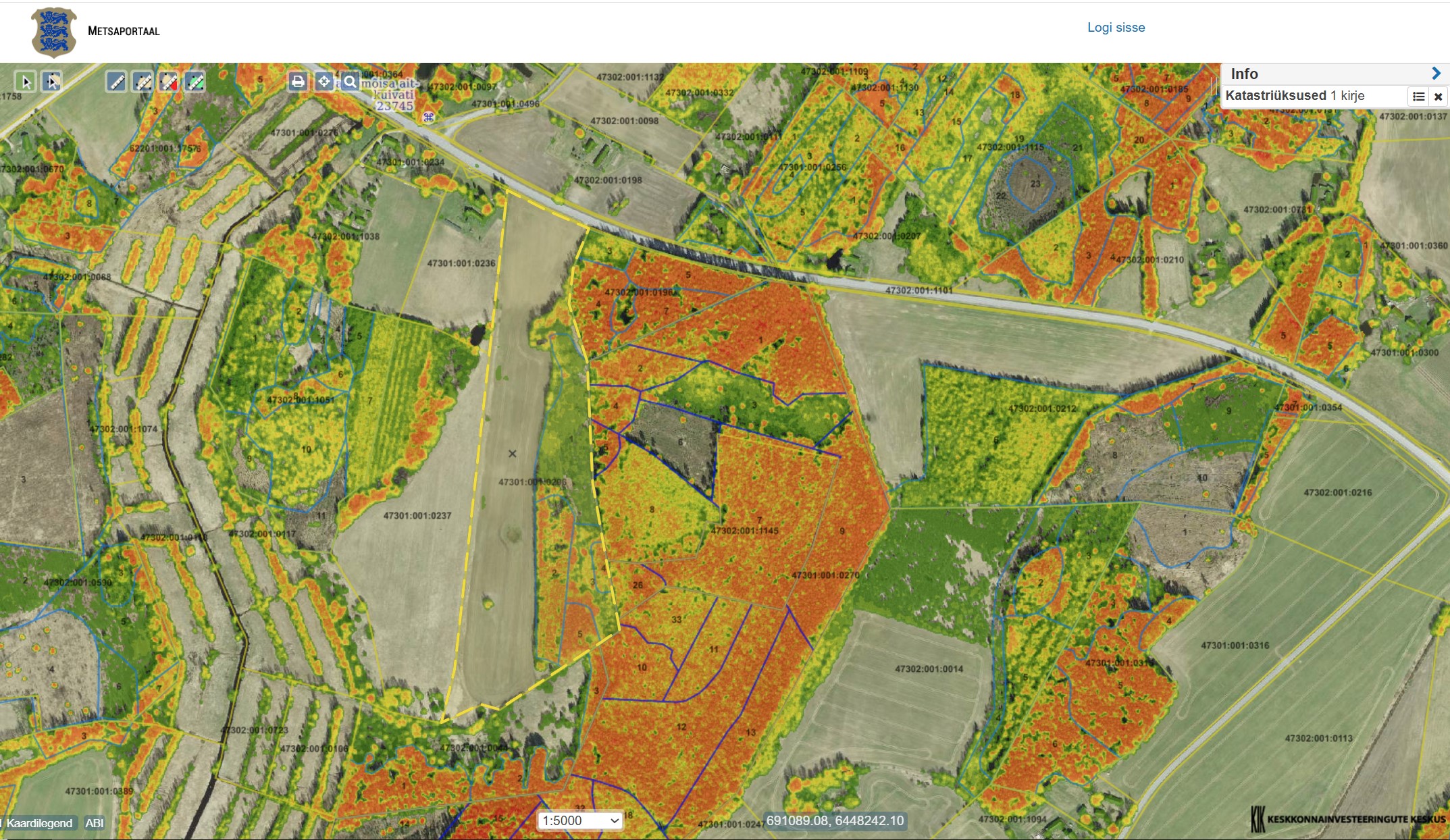Open the Kaardilegend map legend
This screenshot has width=1450, height=840.
coord(39,823)
